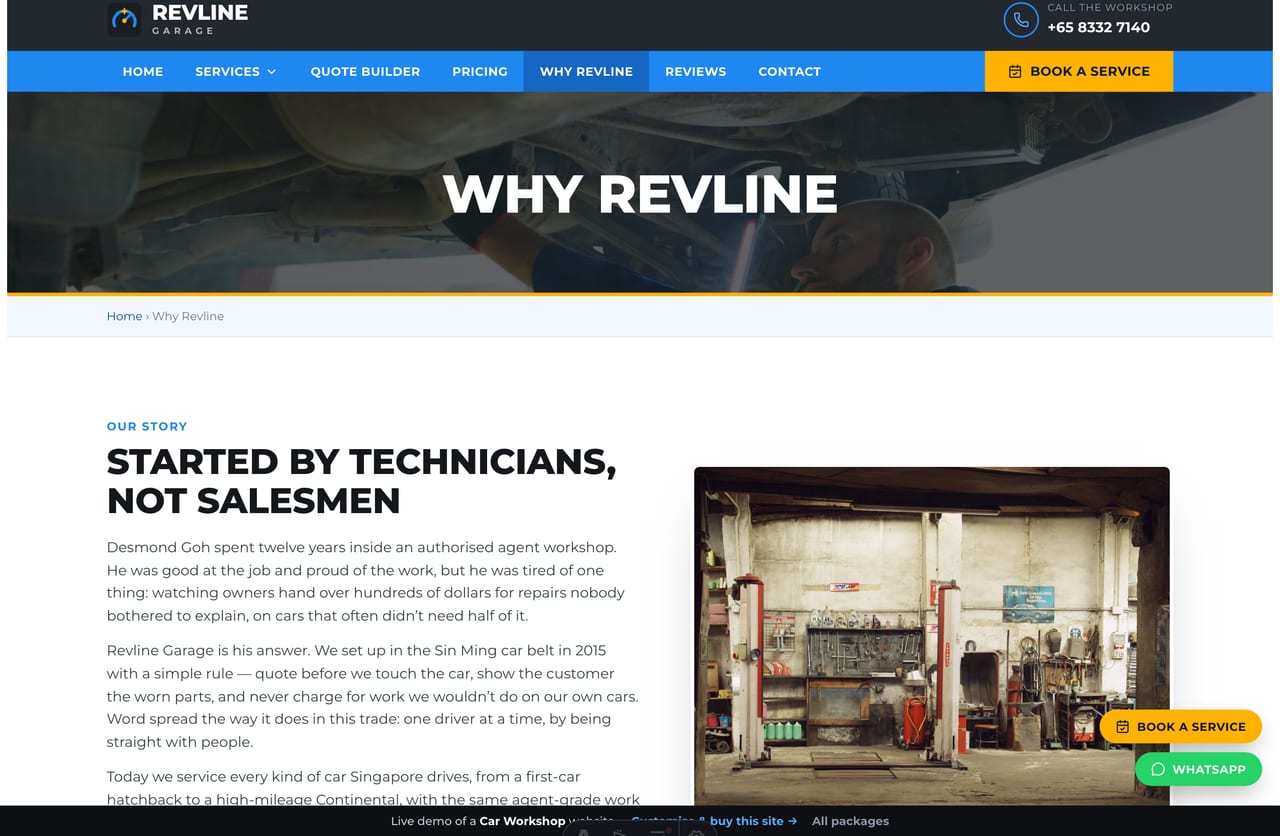Click the 'CALL THE WORKSHOP' label
The image size is (1280, 836).
(x=1110, y=7)
